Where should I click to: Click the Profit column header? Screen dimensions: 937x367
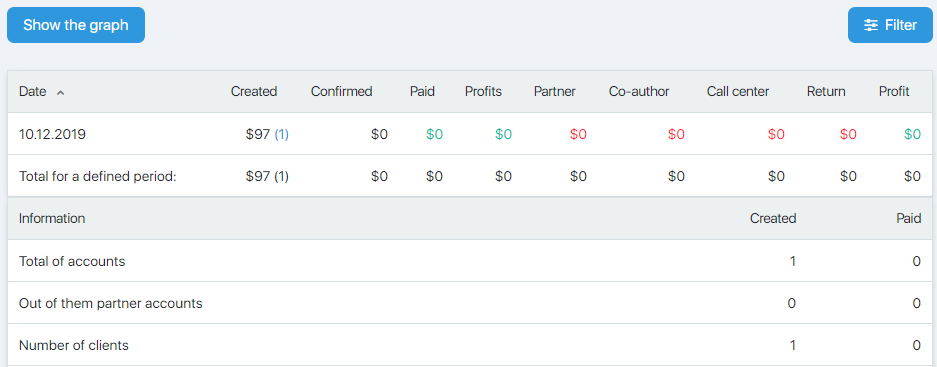tap(894, 91)
